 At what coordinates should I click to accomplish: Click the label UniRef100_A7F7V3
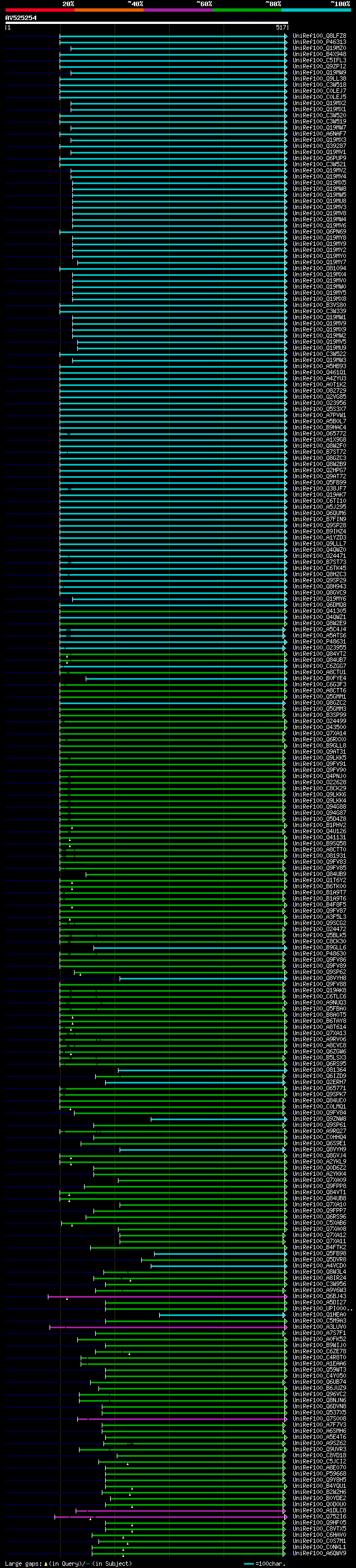coord(319,1424)
